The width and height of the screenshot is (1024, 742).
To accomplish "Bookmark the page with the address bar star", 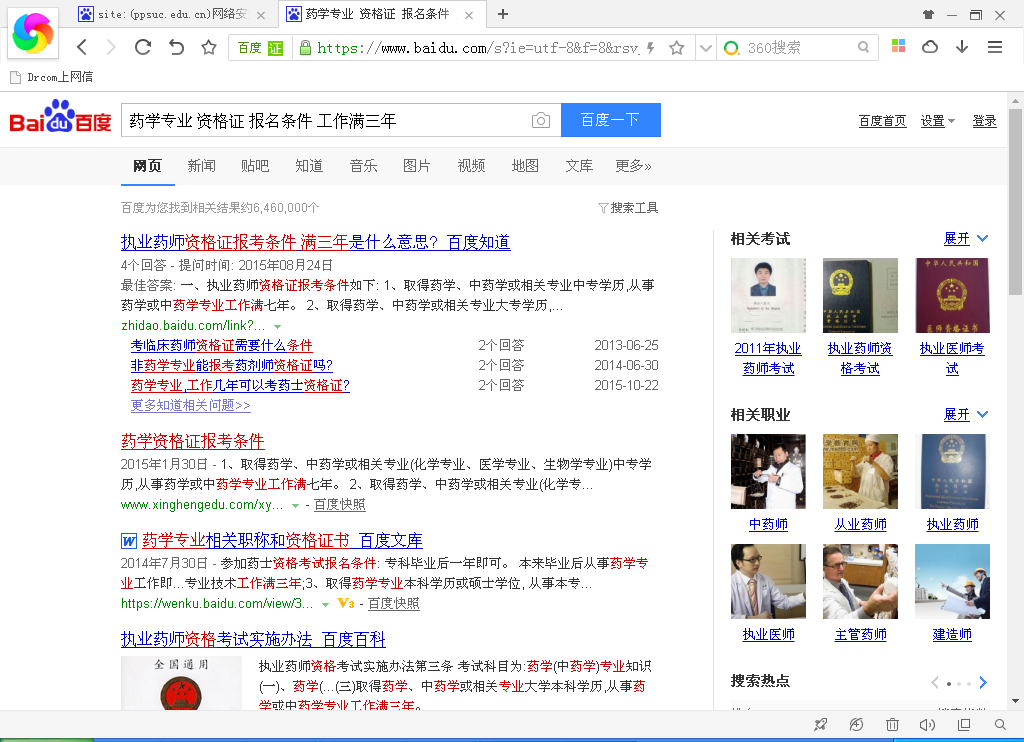I will click(677, 48).
